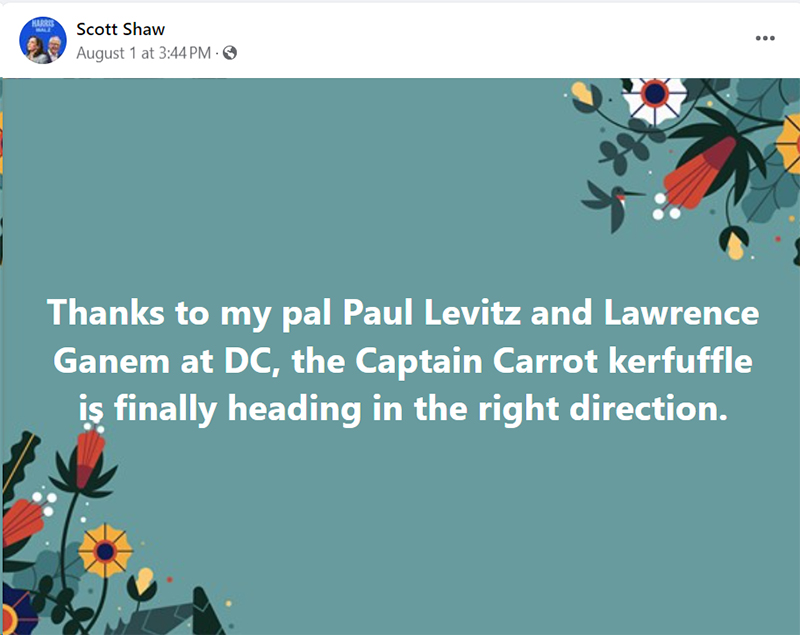This screenshot has width=800, height=635.
Task: Open the August 1 at 3:44 PM timestamp
Action: 143,53
